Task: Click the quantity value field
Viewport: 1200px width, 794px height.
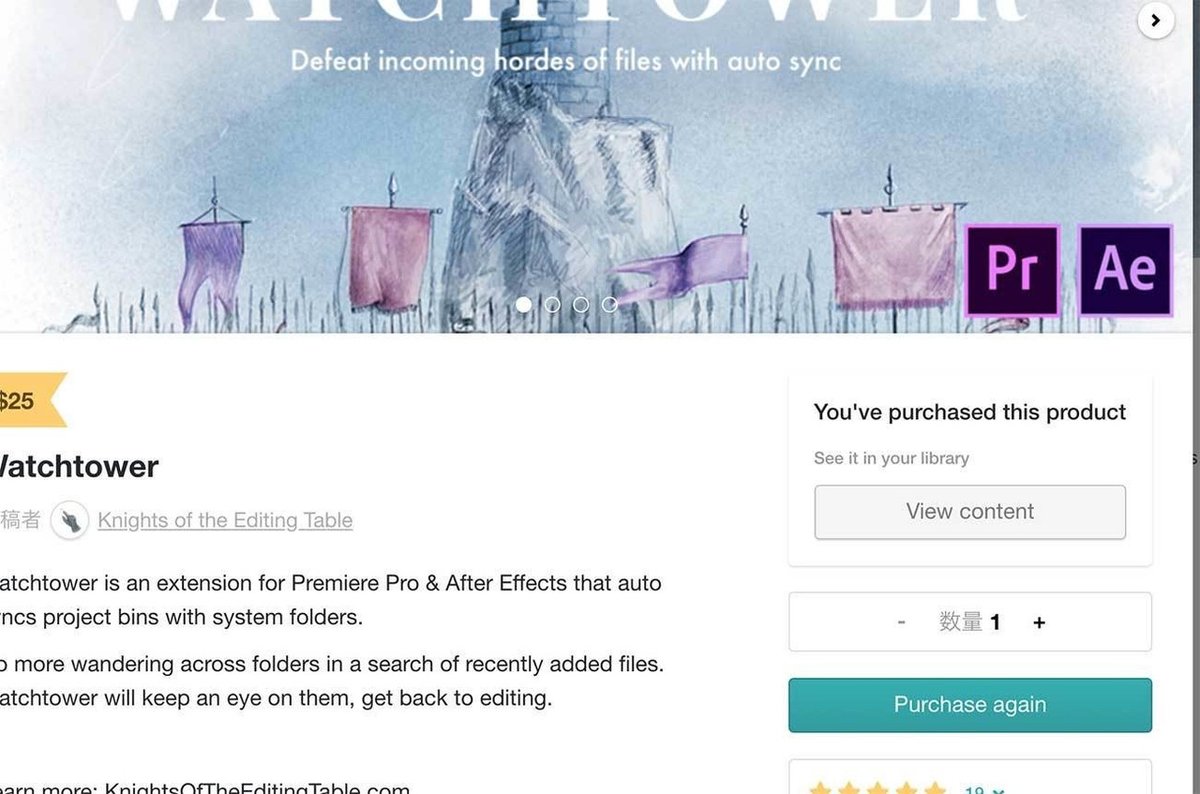Action: click(x=969, y=622)
